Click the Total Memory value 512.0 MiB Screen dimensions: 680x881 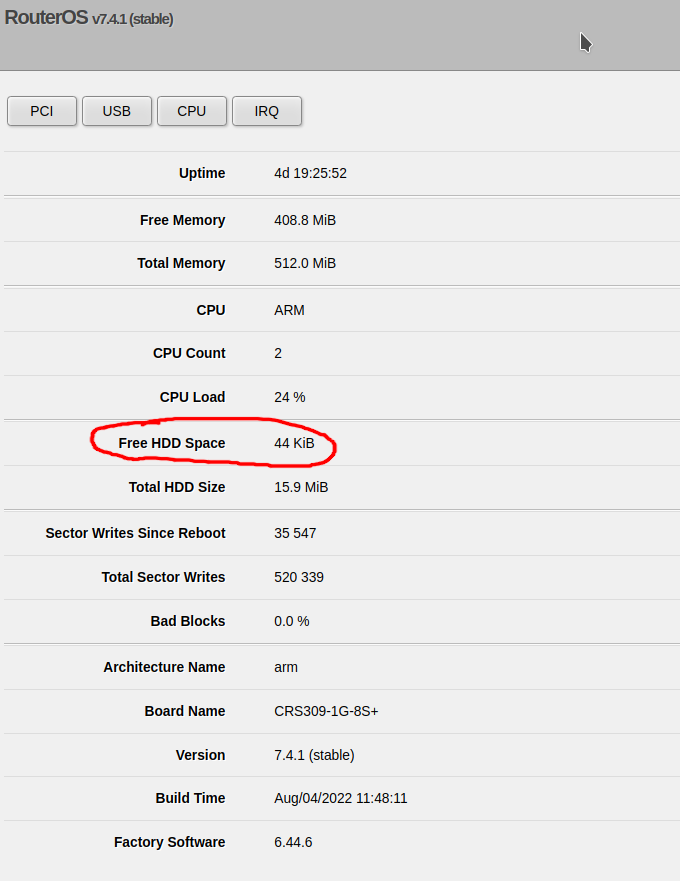click(305, 264)
